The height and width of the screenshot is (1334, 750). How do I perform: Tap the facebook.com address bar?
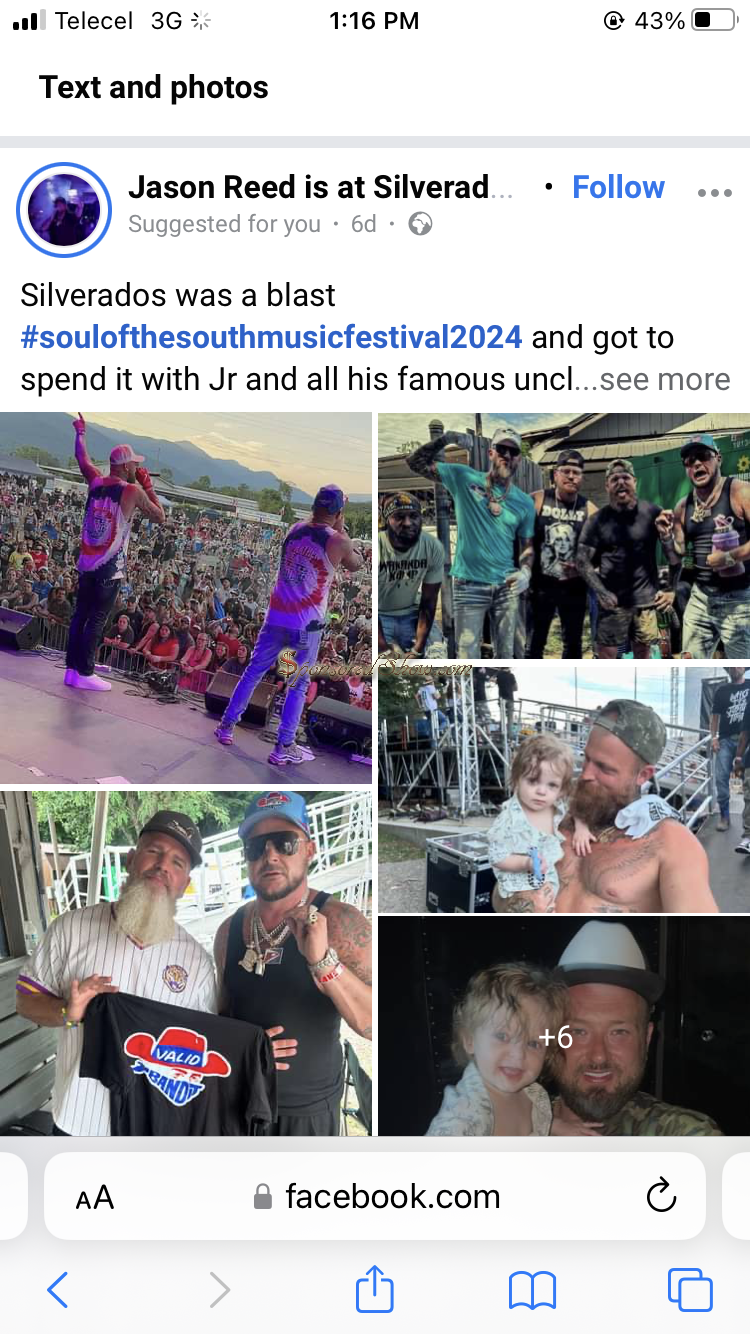coord(375,1196)
